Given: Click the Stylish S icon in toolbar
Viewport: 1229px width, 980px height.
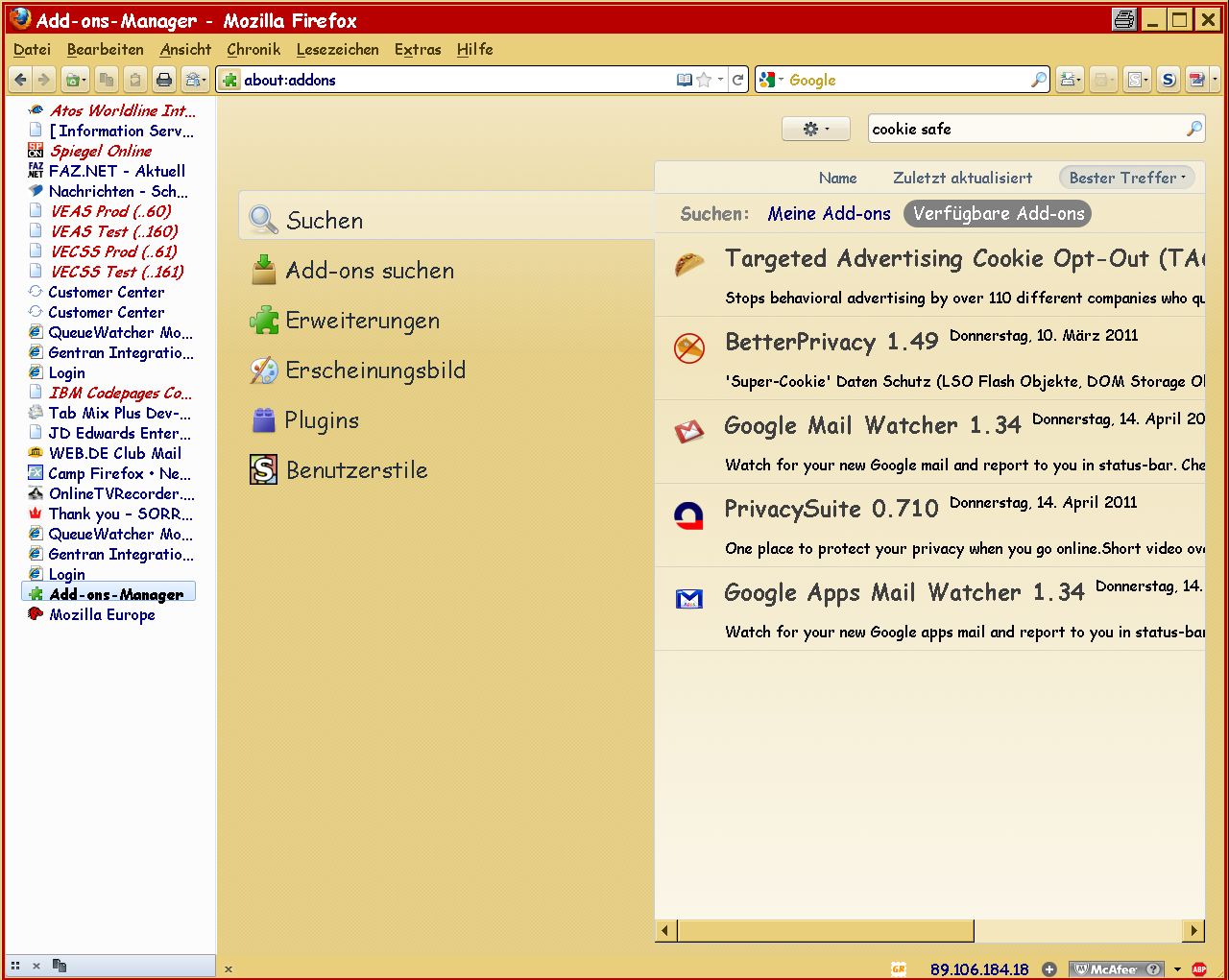Looking at the screenshot, I should pyautogui.click(x=1168, y=80).
